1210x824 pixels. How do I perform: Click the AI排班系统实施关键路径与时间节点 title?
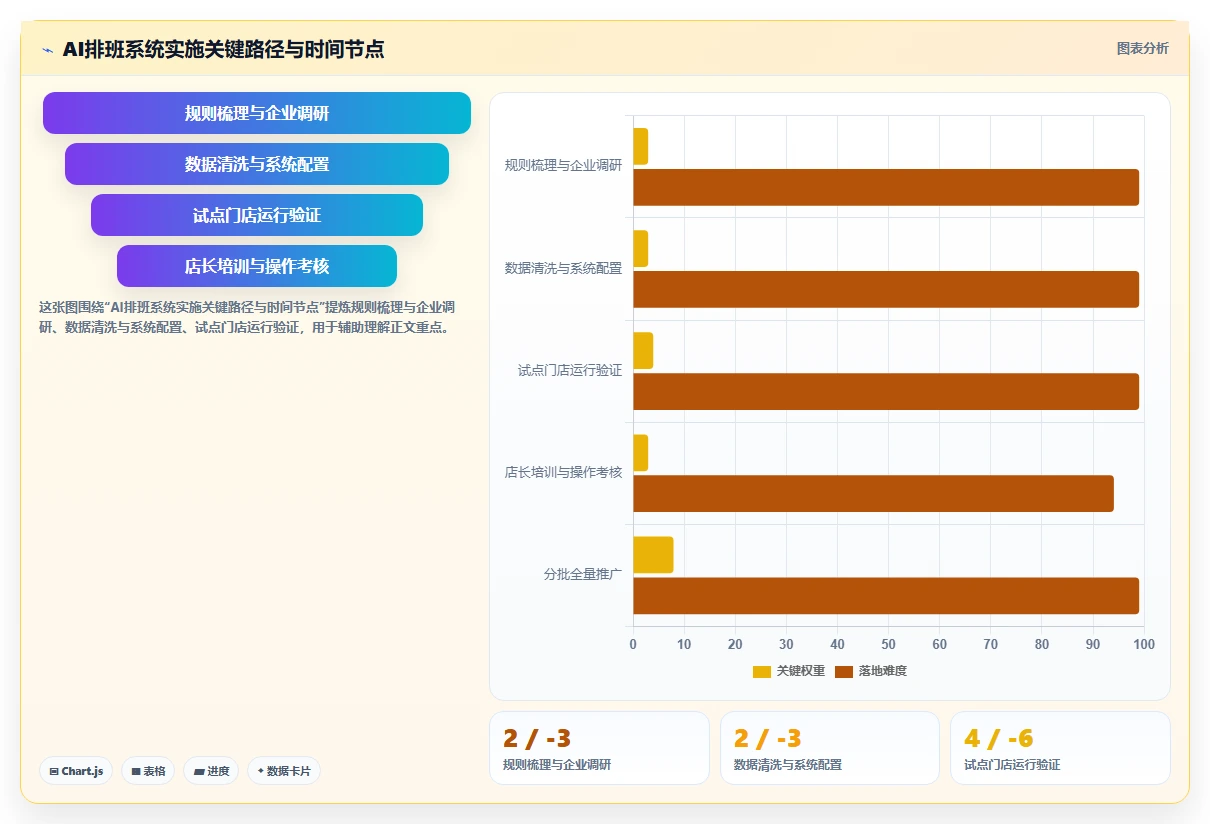click(223, 49)
